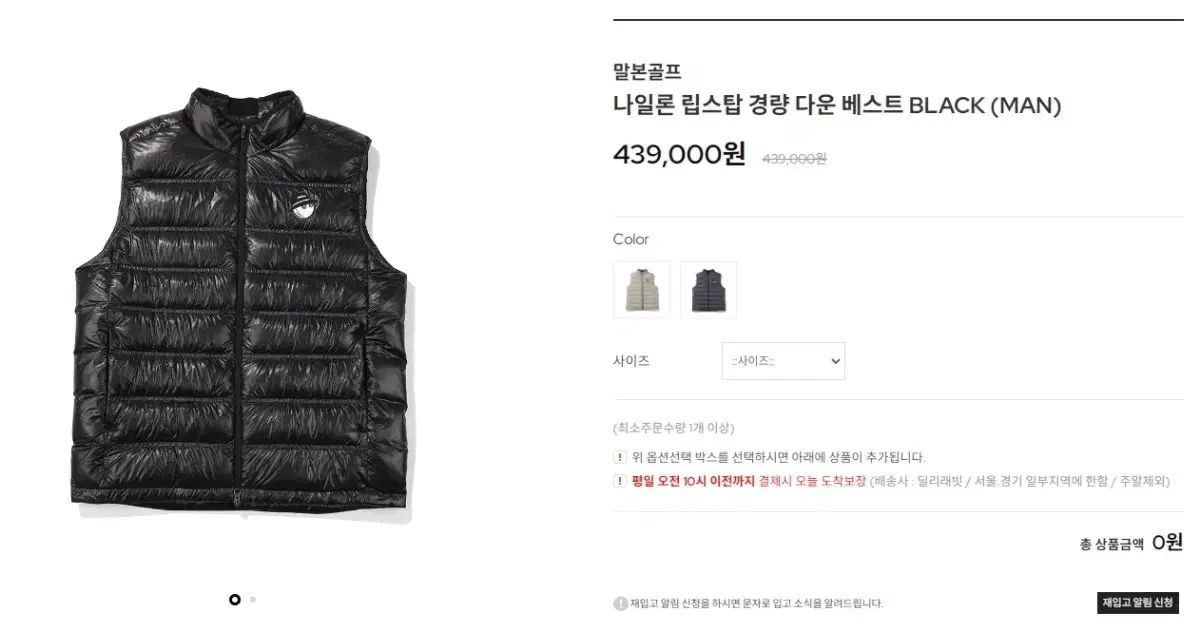Click the first active carousel dot indicator
This screenshot has height=631, width=1200.
[x=235, y=599]
